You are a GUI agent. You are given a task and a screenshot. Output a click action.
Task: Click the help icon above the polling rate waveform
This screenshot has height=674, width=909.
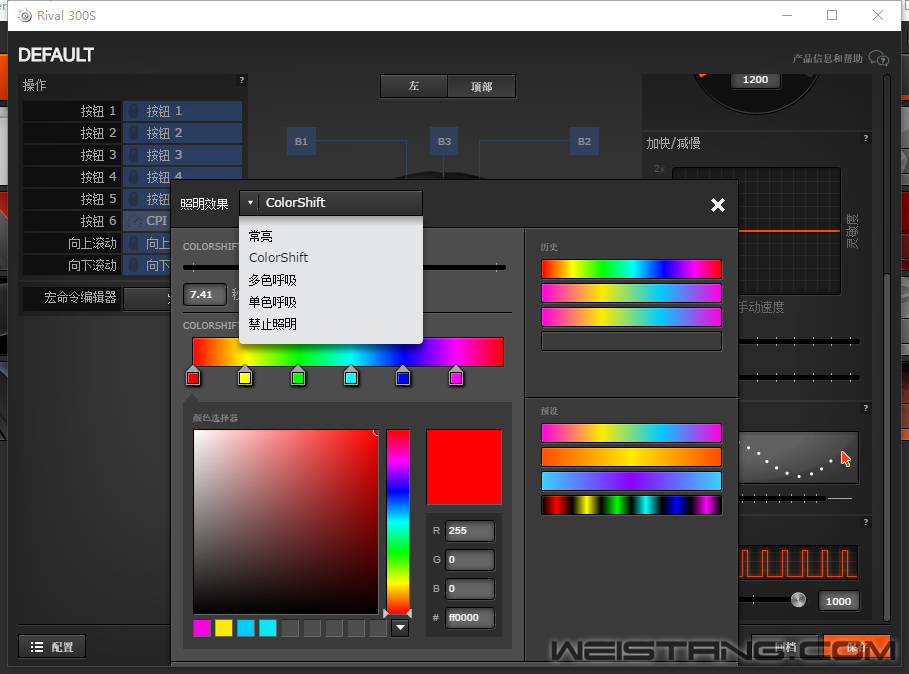[866, 522]
